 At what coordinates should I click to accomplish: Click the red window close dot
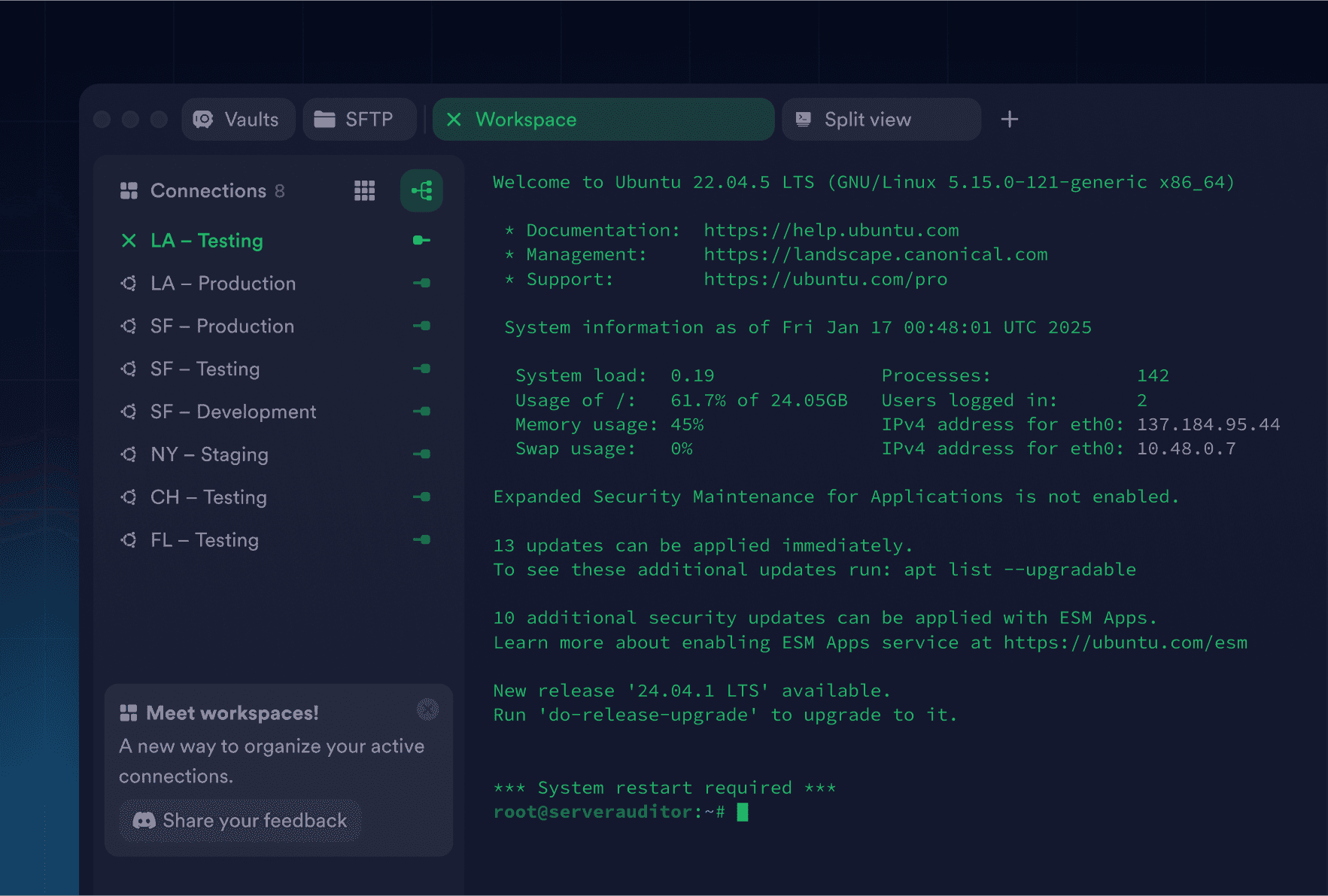pos(102,120)
